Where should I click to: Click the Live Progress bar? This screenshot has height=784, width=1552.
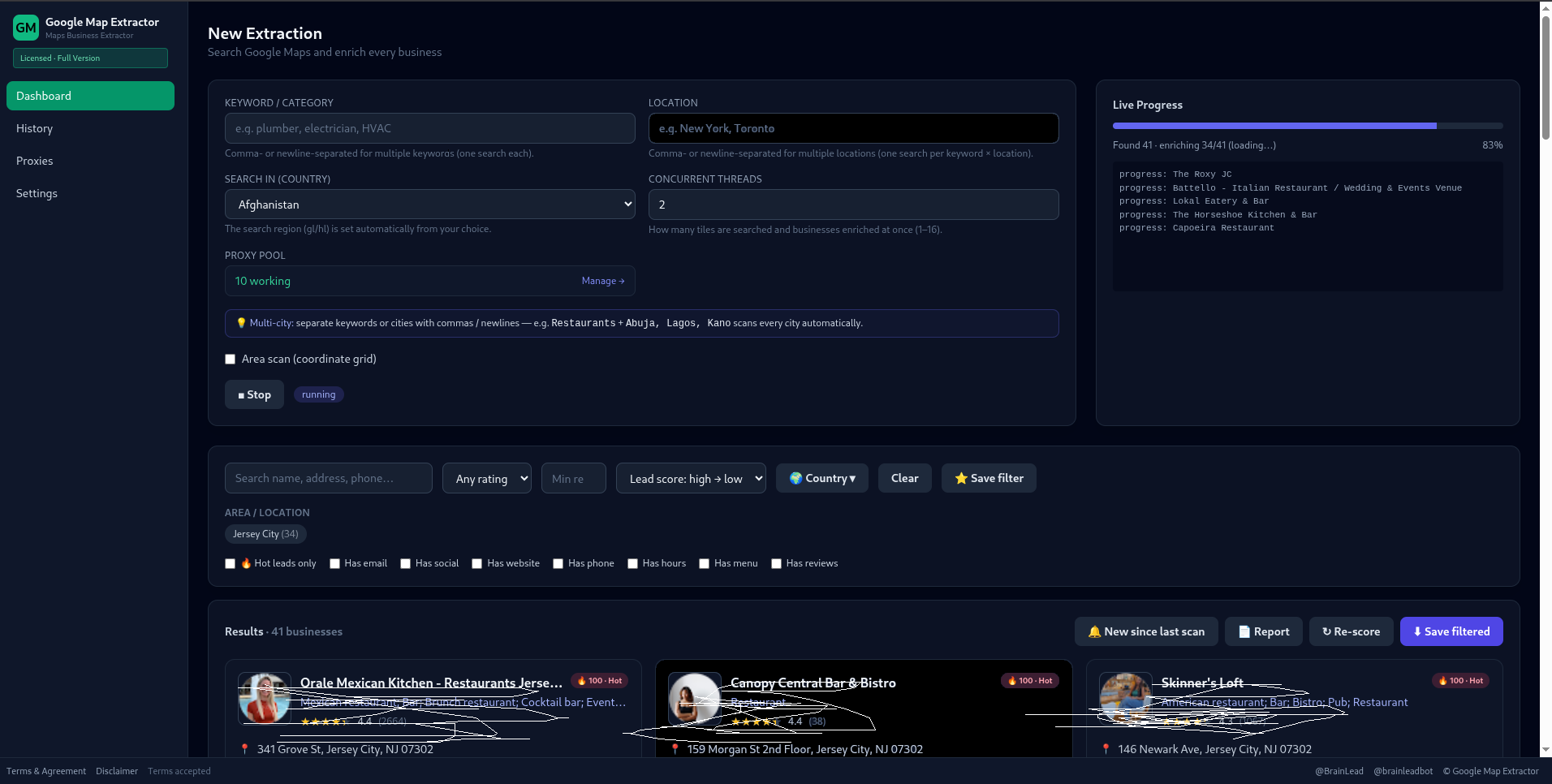(1308, 126)
